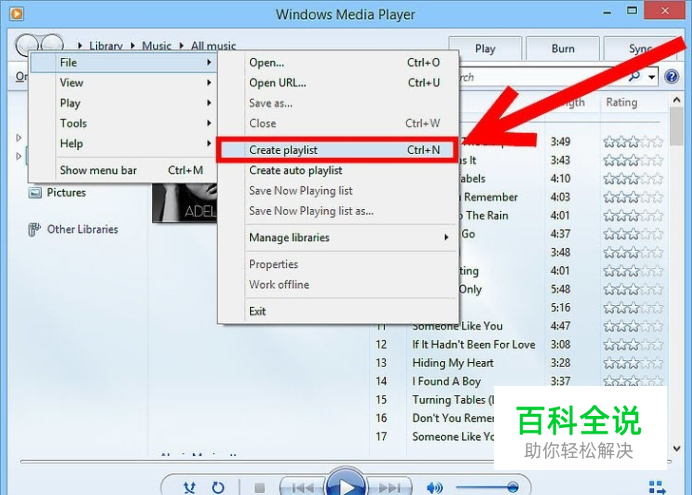The height and width of the screenshot is (495, 692).
Task: Toggle shuffle mode
Action: [x=189, y=488]
